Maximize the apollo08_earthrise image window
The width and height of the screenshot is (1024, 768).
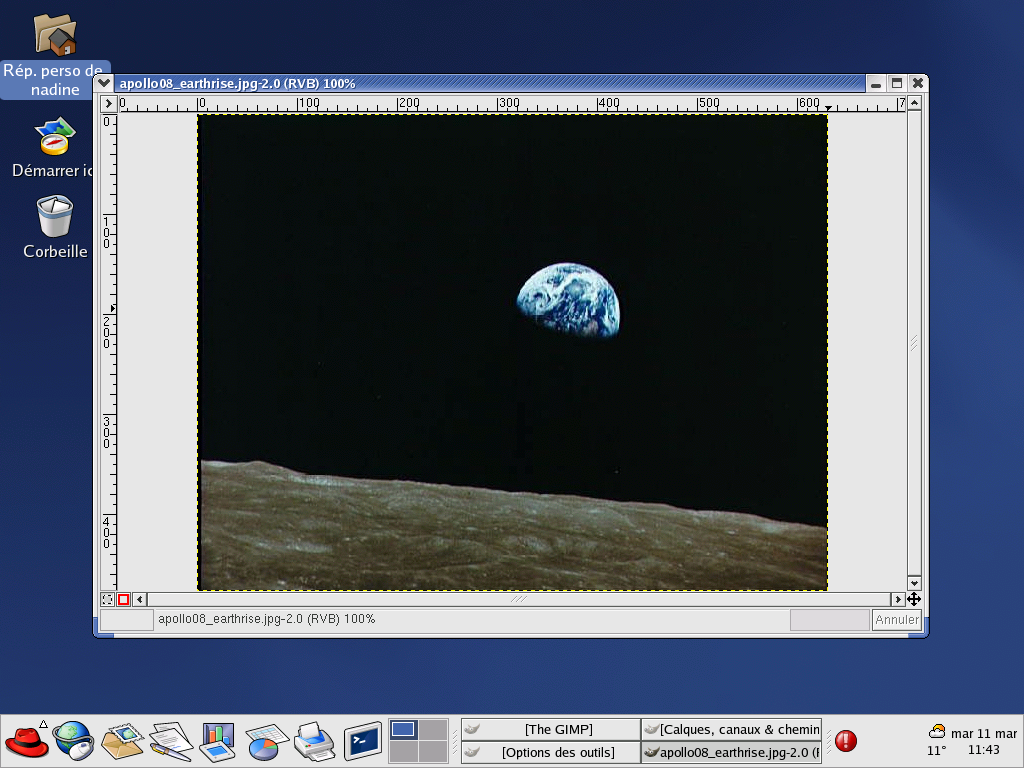tap(897, 84)
